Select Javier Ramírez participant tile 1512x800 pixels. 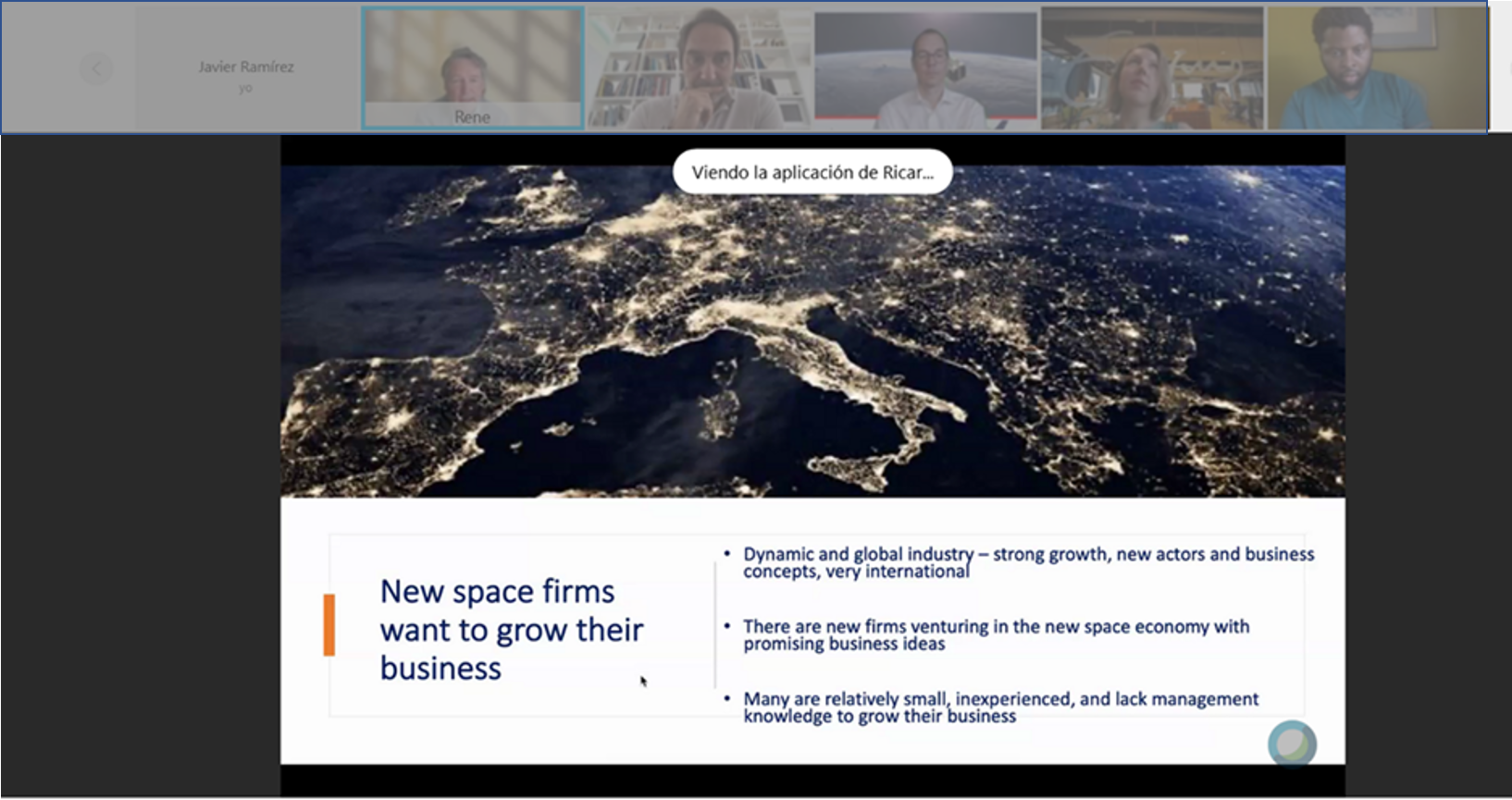(246, 68)
